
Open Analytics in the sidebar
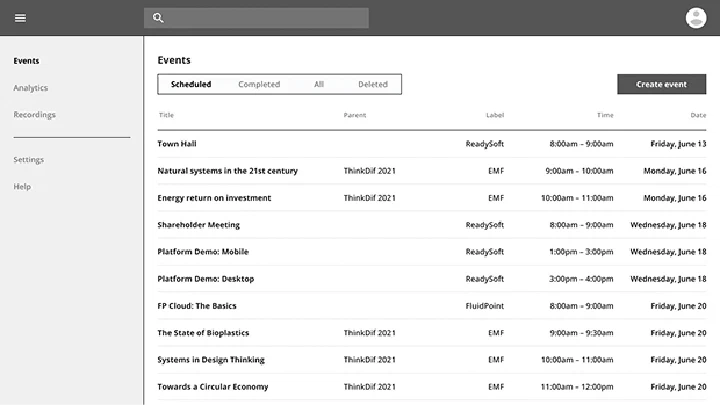[30, 88]
